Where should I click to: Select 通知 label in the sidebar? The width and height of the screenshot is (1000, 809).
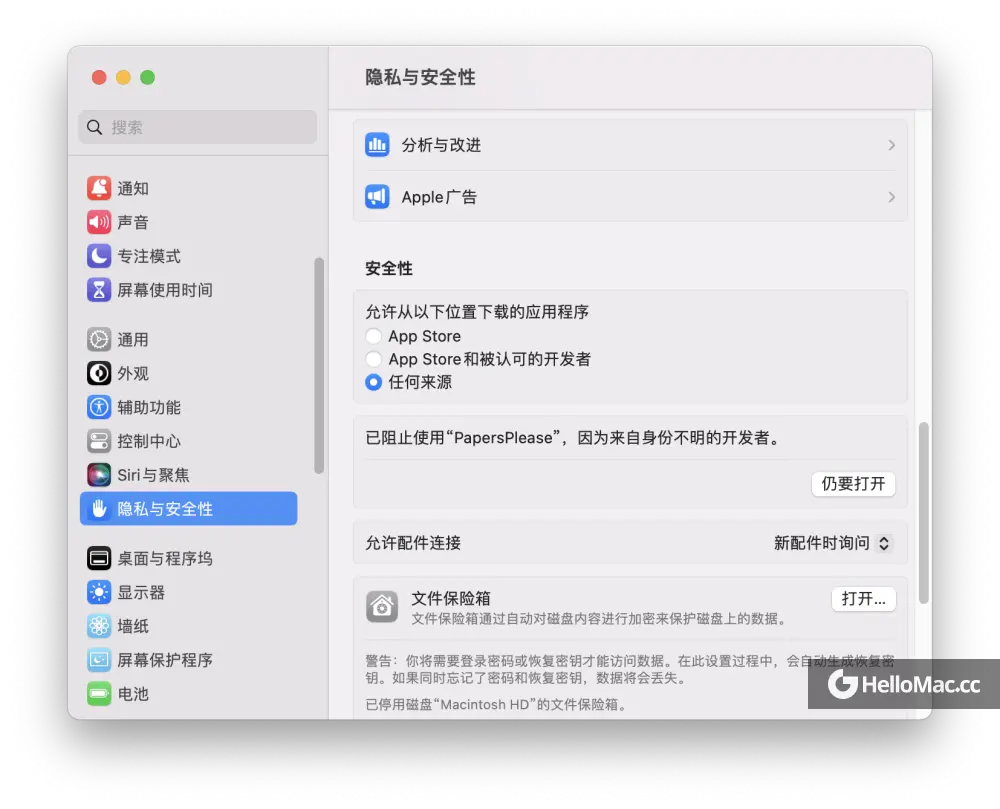coord(133,189)
